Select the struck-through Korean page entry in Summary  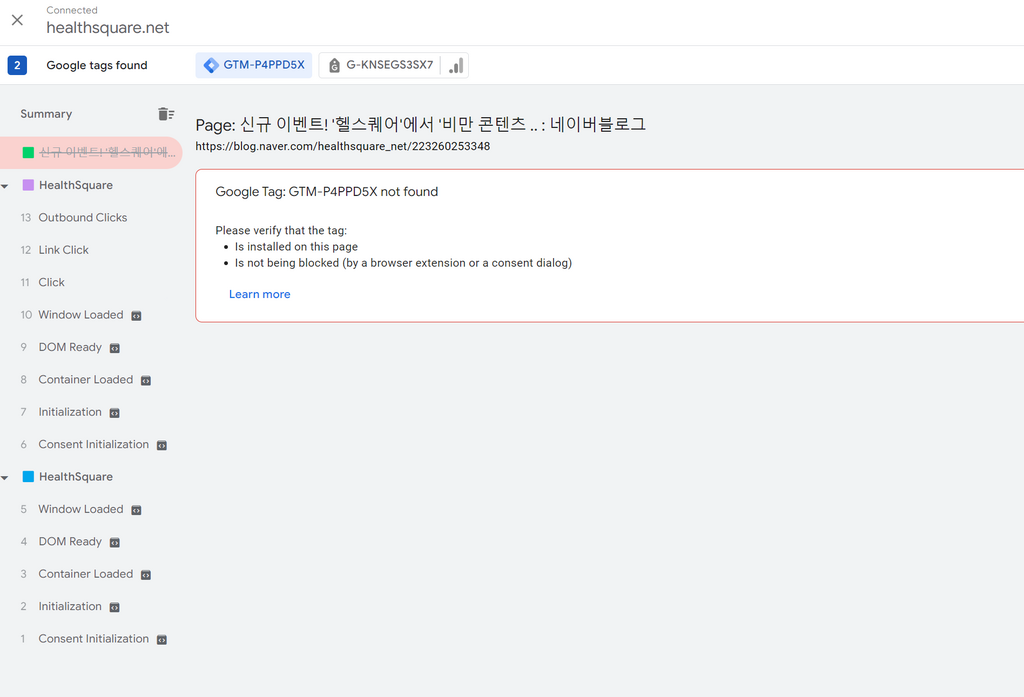tap(91, 153)
